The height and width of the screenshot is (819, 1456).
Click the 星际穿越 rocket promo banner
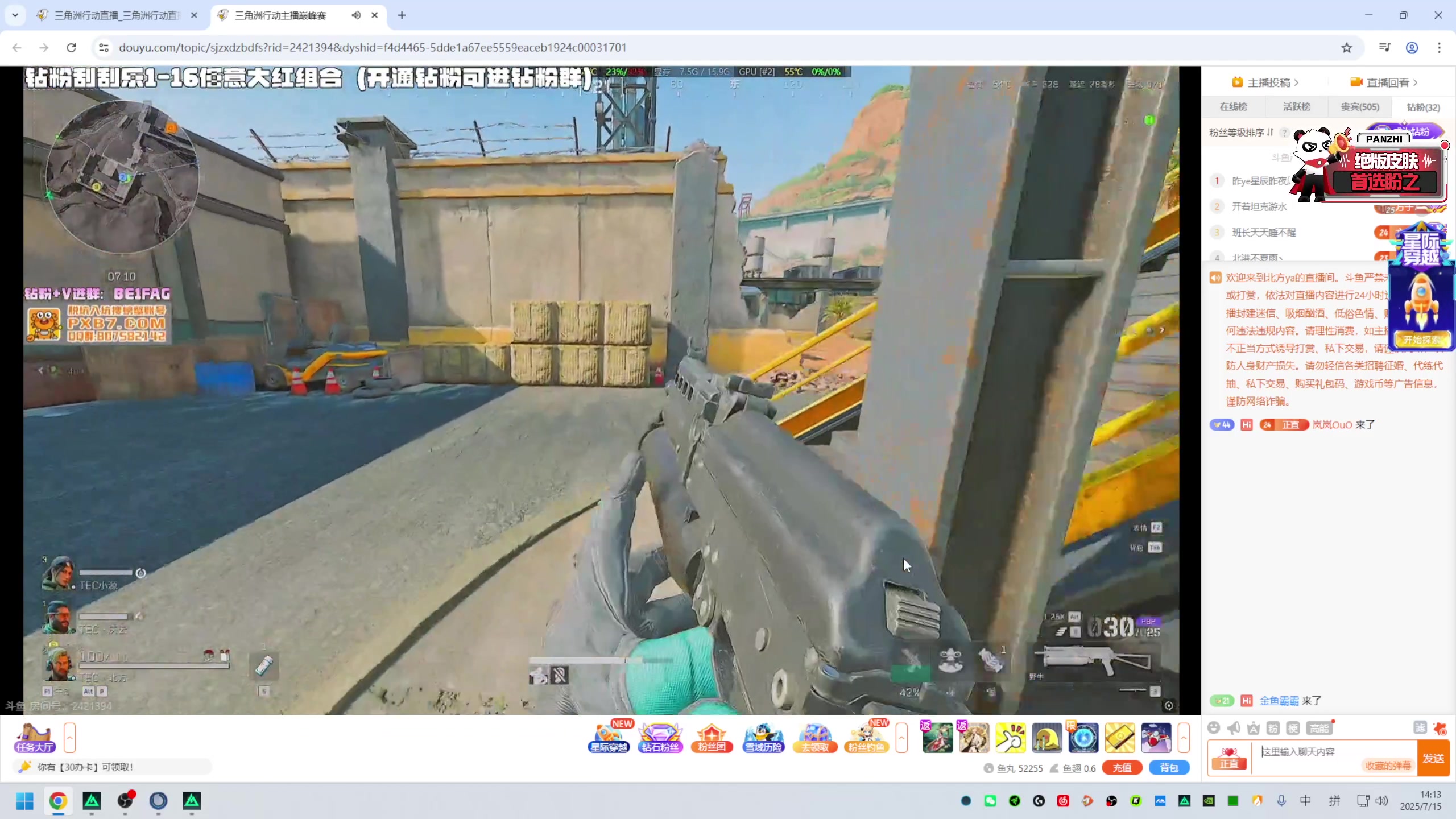coord(1421,287)
